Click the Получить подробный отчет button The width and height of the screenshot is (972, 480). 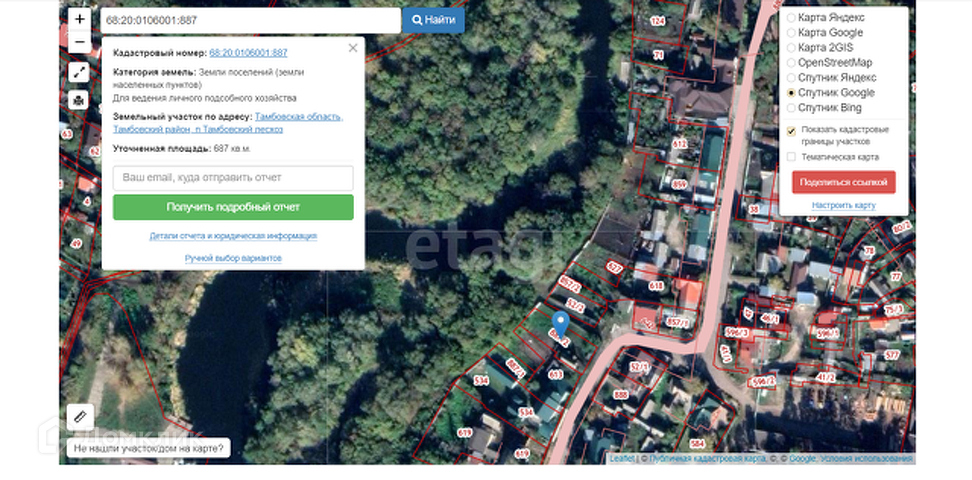[x=233, y=207]
